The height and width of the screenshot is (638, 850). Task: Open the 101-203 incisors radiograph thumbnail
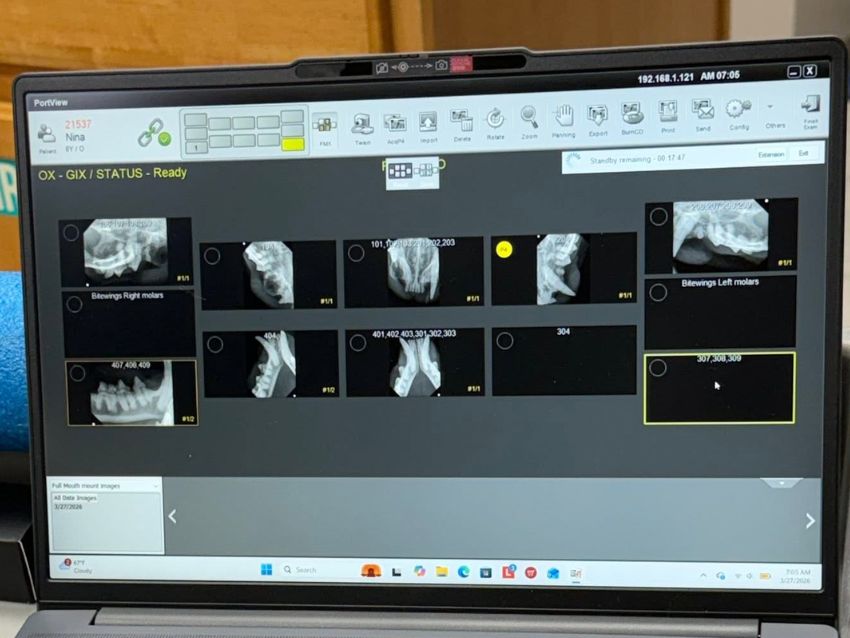[414, 272]
